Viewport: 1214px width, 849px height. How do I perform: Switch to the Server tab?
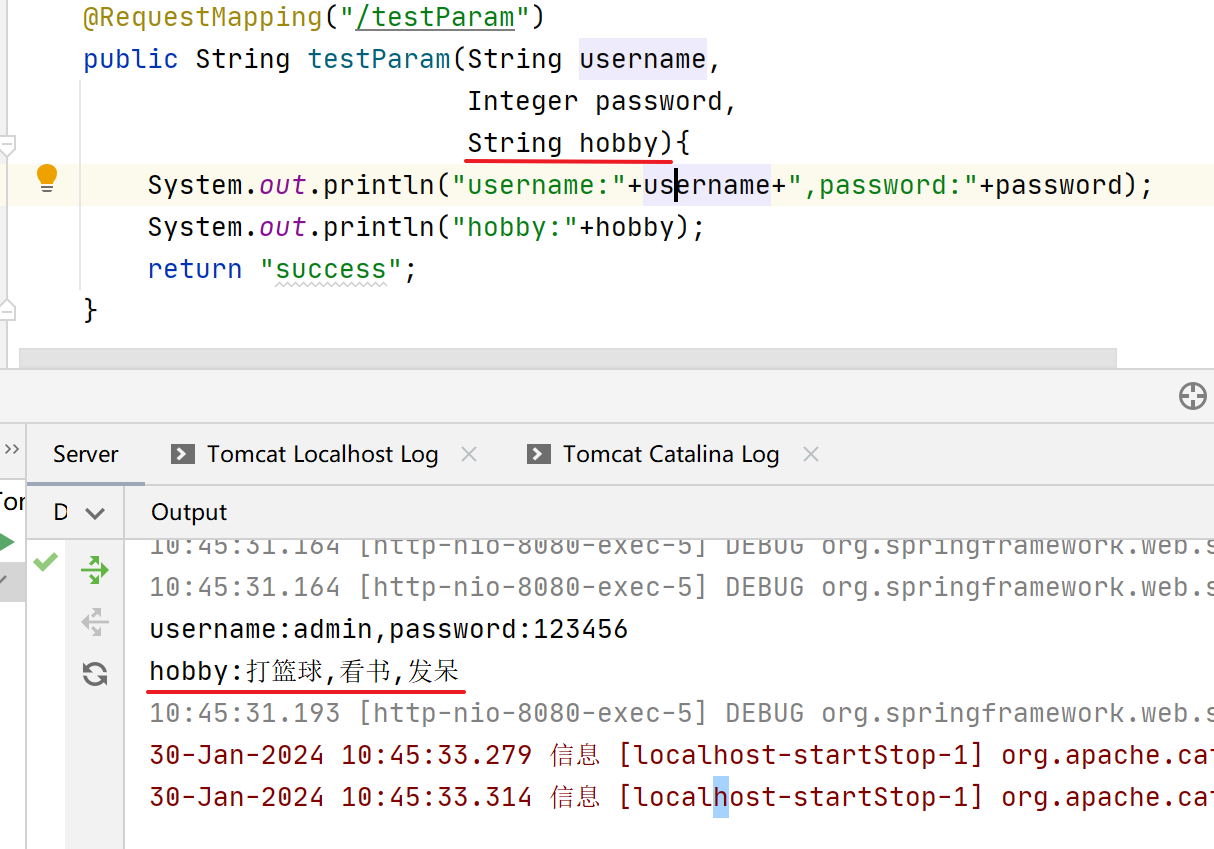pyautogui.click(x=86, y=454)
